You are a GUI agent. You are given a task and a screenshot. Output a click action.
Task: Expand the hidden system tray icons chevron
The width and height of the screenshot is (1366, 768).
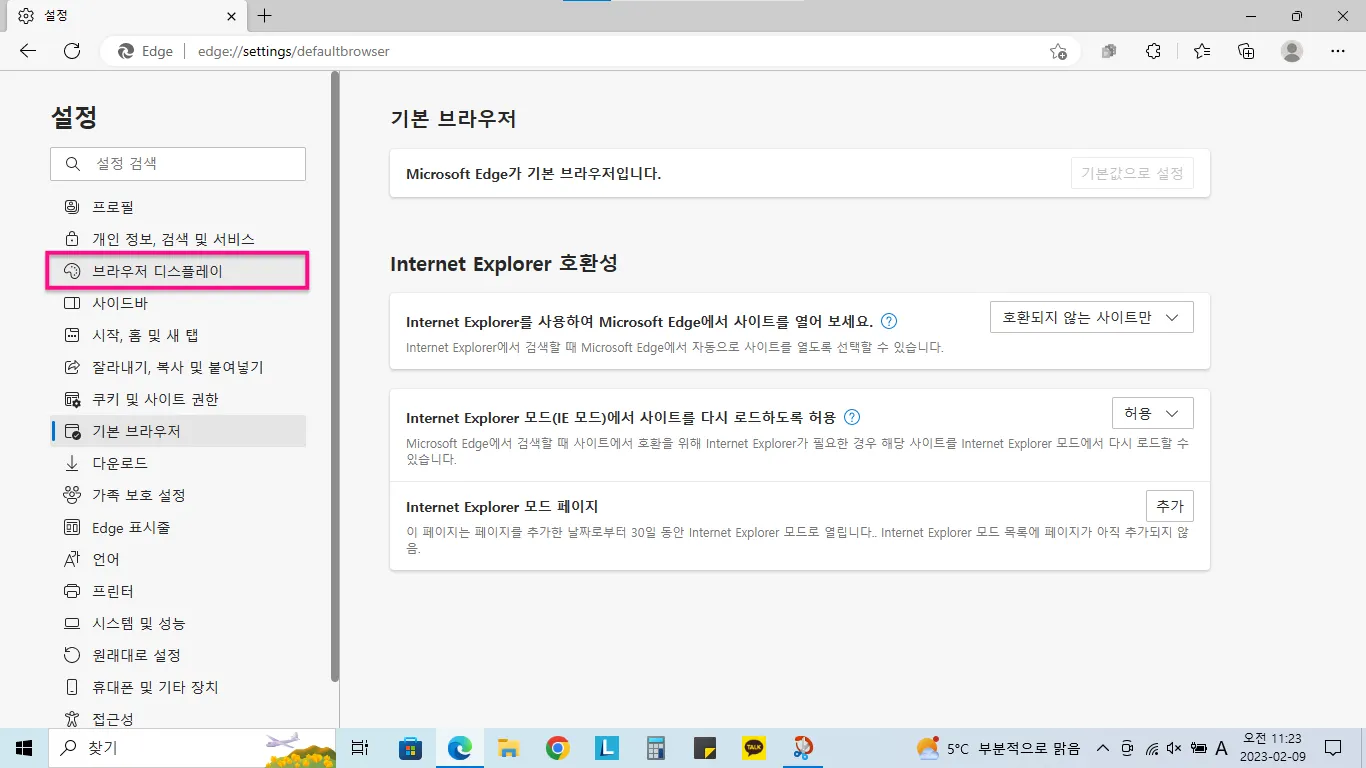tap(1103, 748)
